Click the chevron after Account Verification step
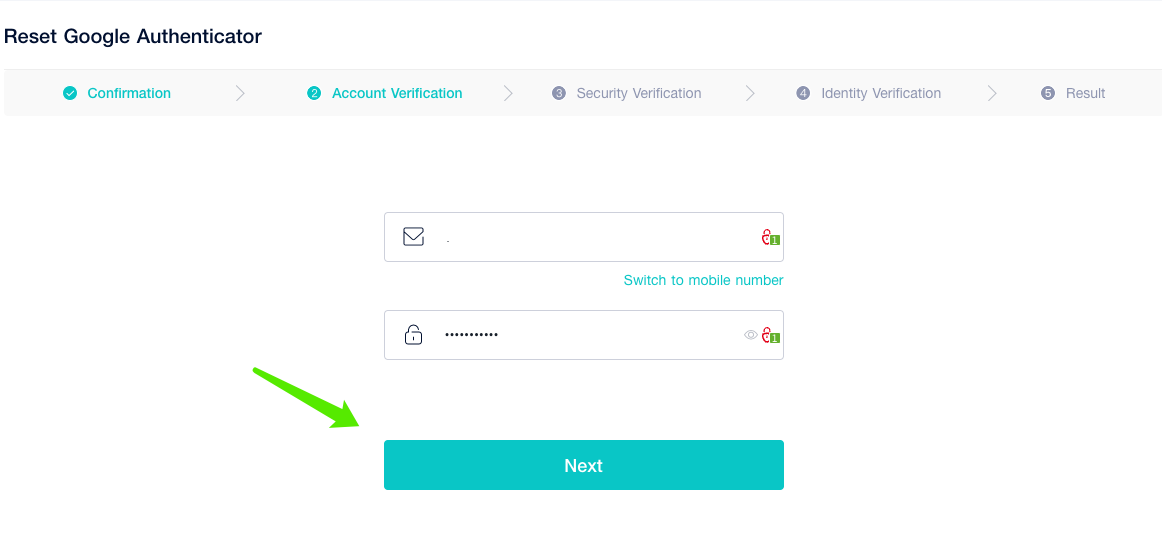Screen dimensions: 1162x536 [x=508, y=93]
